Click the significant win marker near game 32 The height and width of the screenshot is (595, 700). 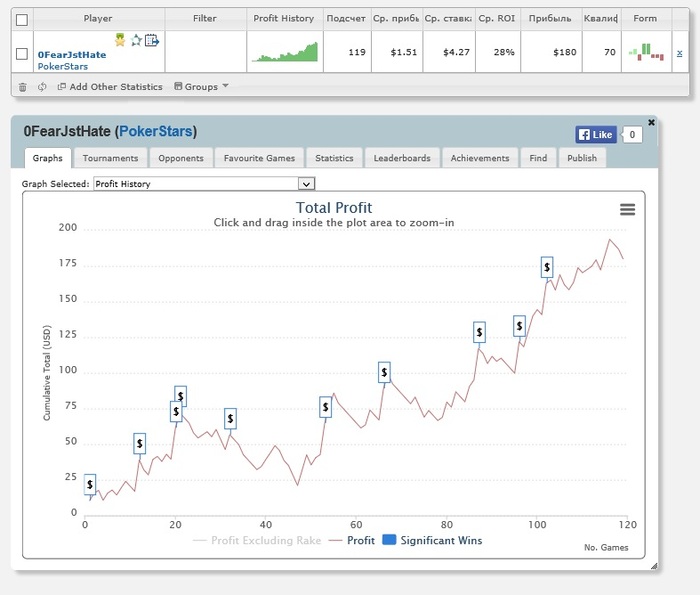[x=230, y=419]
